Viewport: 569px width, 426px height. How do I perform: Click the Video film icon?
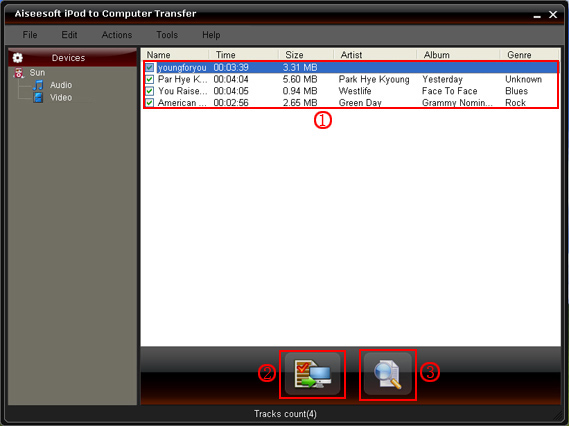pos(38,98)
